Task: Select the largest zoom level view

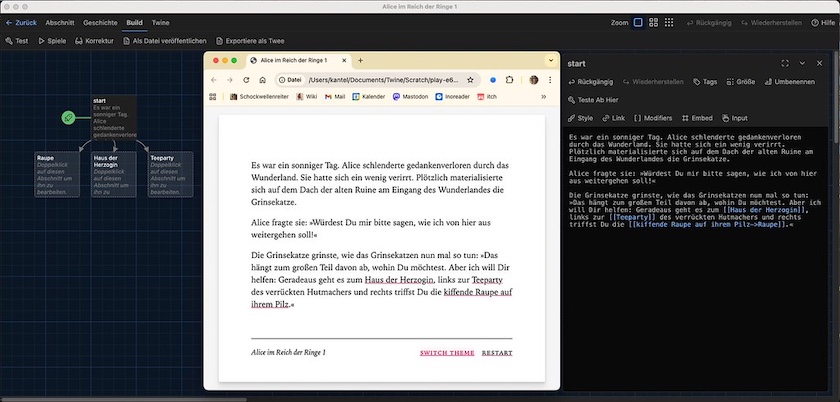Action: click(x=640, y=21)
